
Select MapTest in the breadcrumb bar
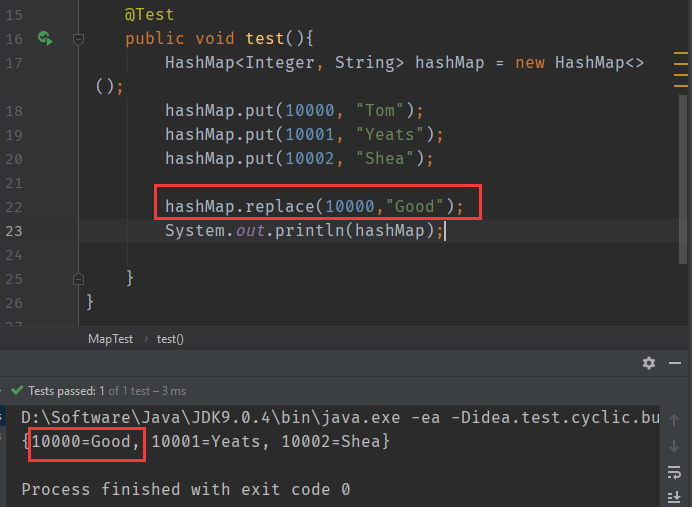(110, 339)
